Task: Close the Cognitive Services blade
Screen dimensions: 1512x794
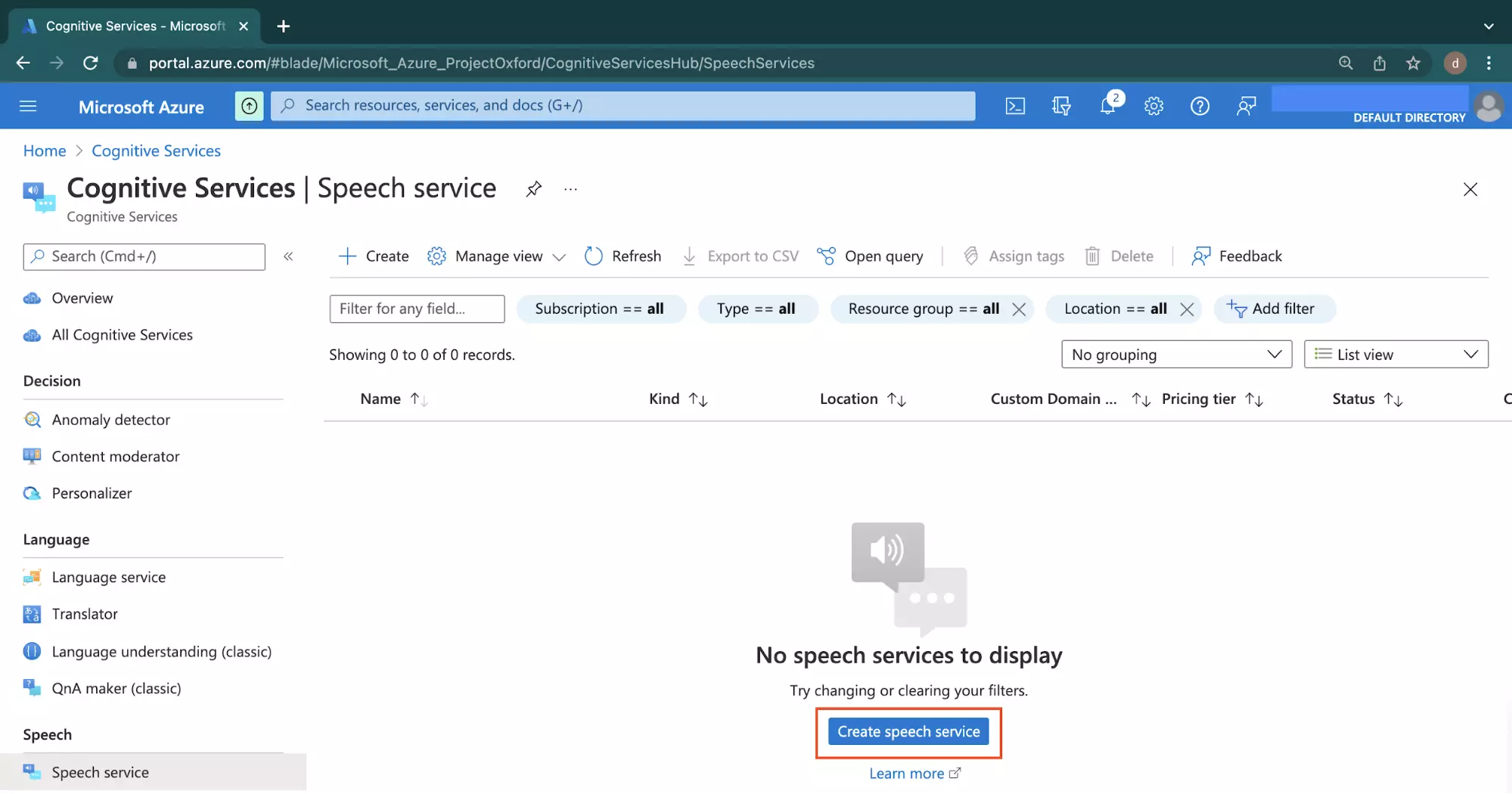Action: pyautogui.click(x=1470, y=189)
